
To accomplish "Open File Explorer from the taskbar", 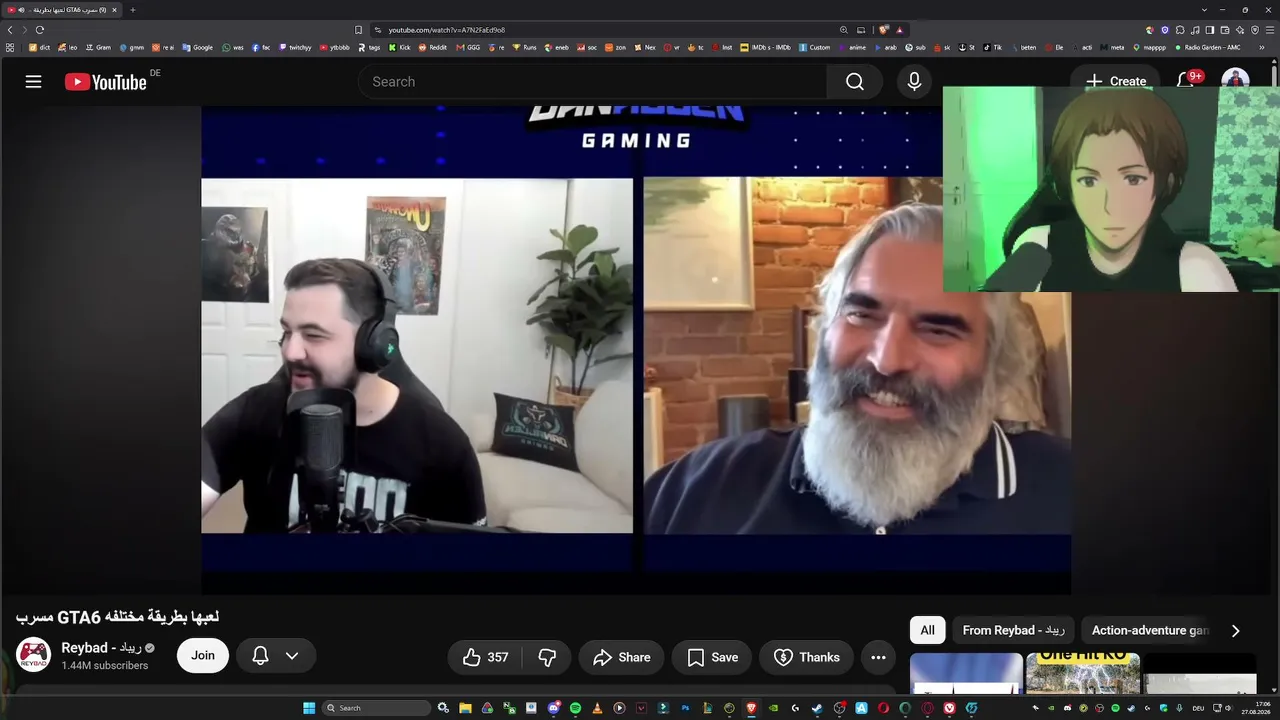I will pyautogui.click(x=465, y=708).
